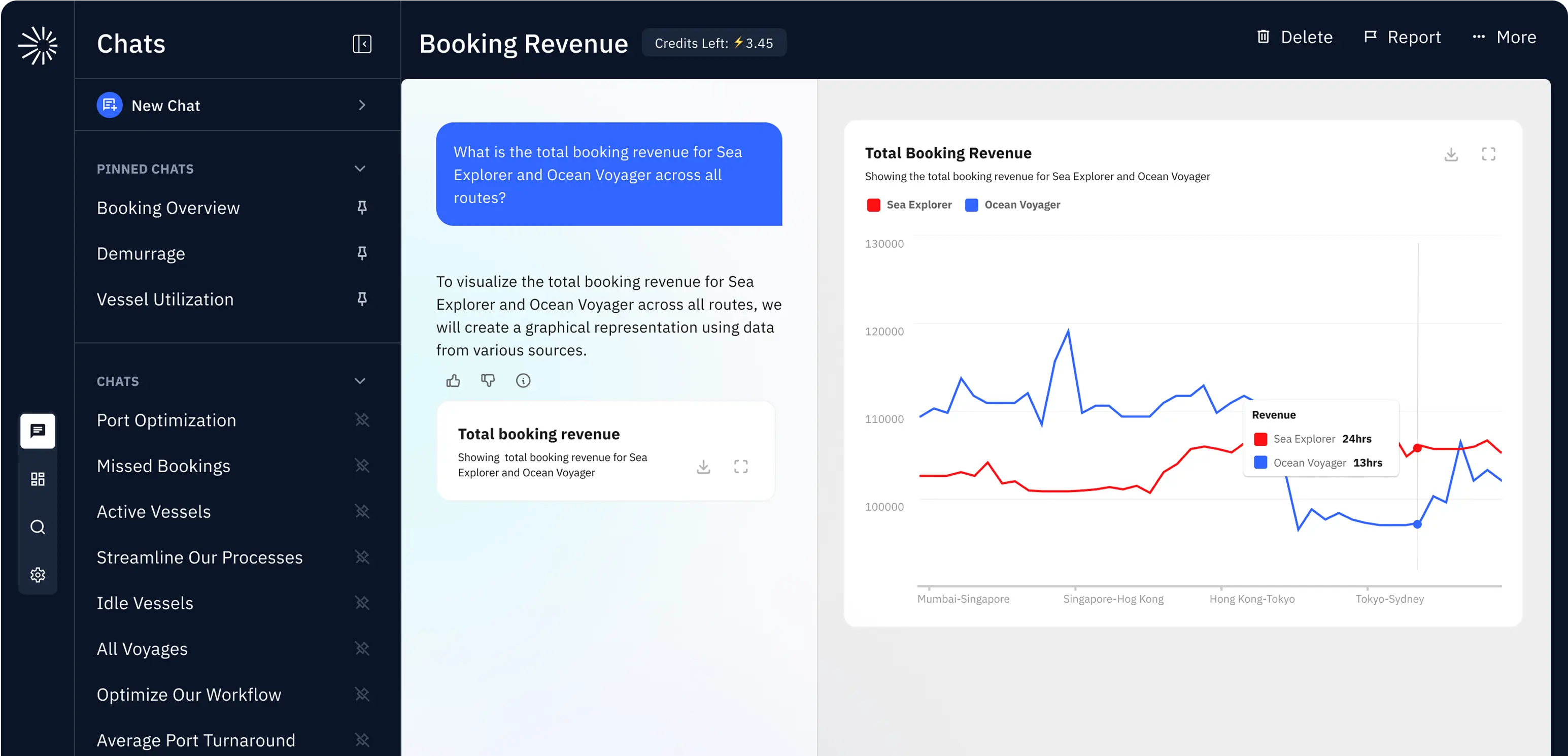Image resolution: width=1568 pixels, height=756 pixels.
Task: Download the Total Booking Revenue chart
Action: 1451,154
